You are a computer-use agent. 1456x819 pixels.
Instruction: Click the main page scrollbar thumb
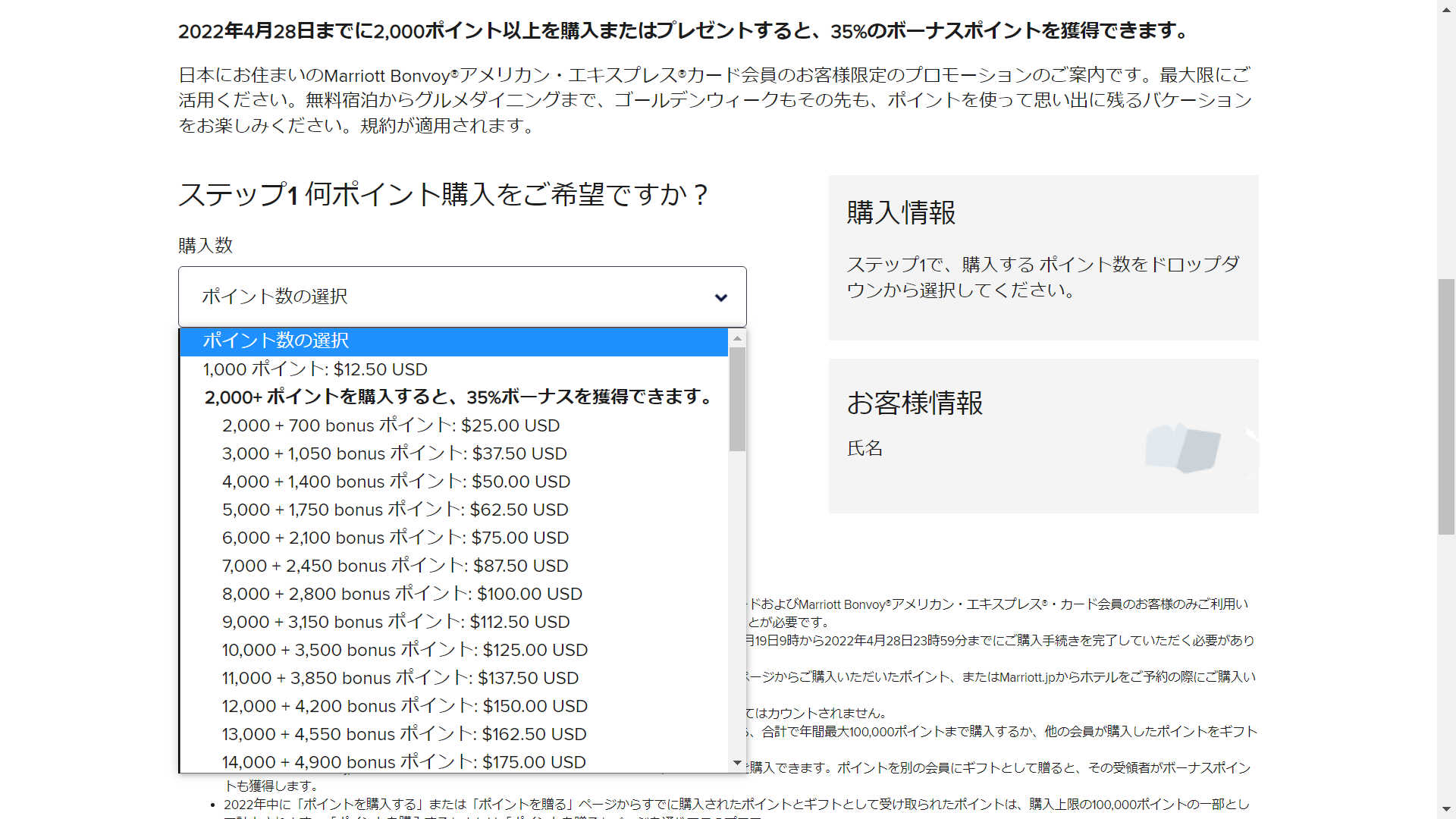click(x=1446, y=406)
